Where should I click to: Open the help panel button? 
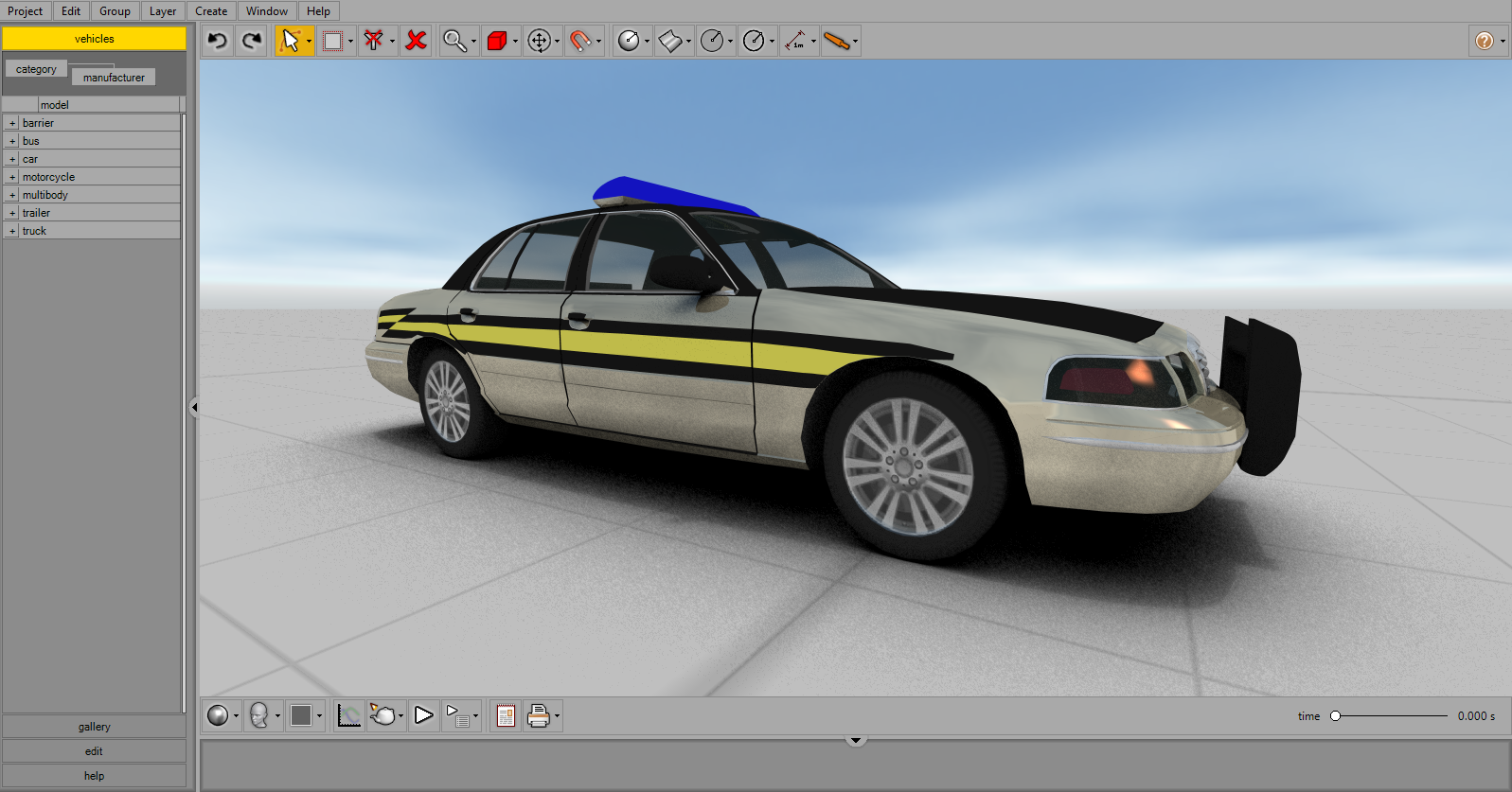coord(95,776)
